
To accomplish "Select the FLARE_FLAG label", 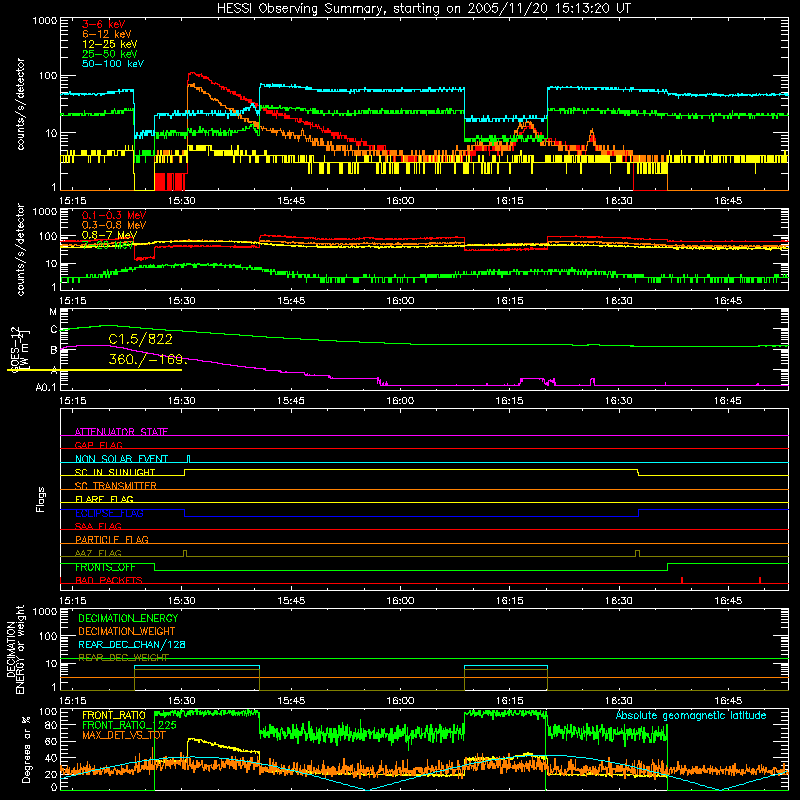I will coord(104,499).
